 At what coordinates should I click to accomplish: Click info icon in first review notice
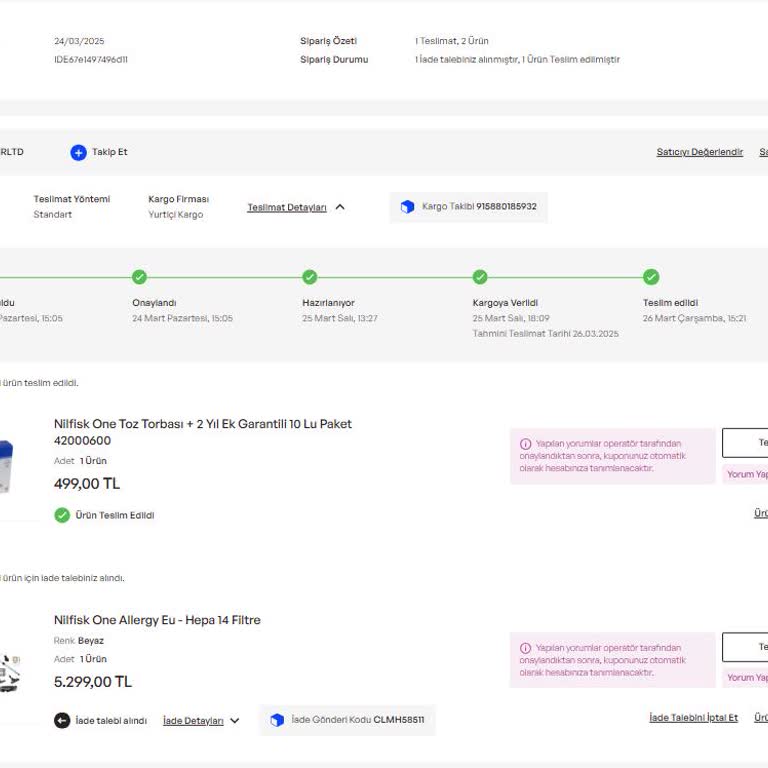pyautogui.click(x=525, y=443)
